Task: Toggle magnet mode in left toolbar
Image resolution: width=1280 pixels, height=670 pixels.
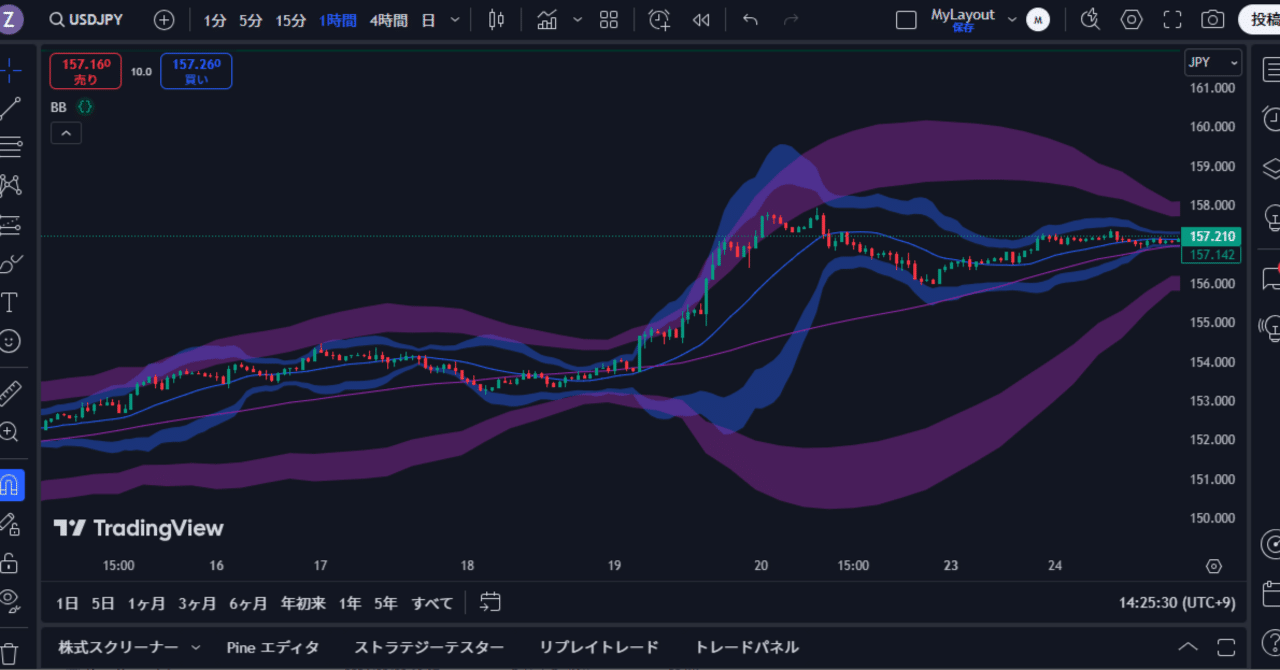Action: (11, 485)
